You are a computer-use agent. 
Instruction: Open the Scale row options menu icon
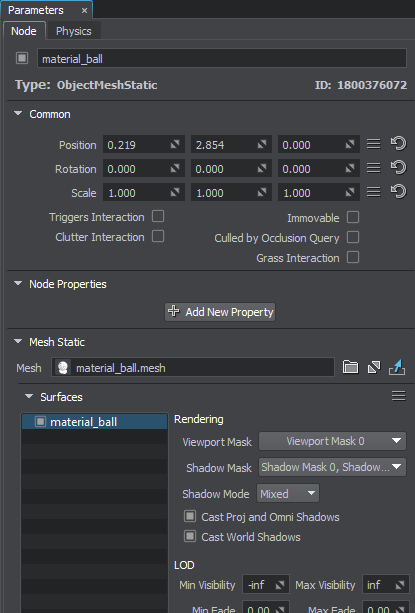point(374,192)
